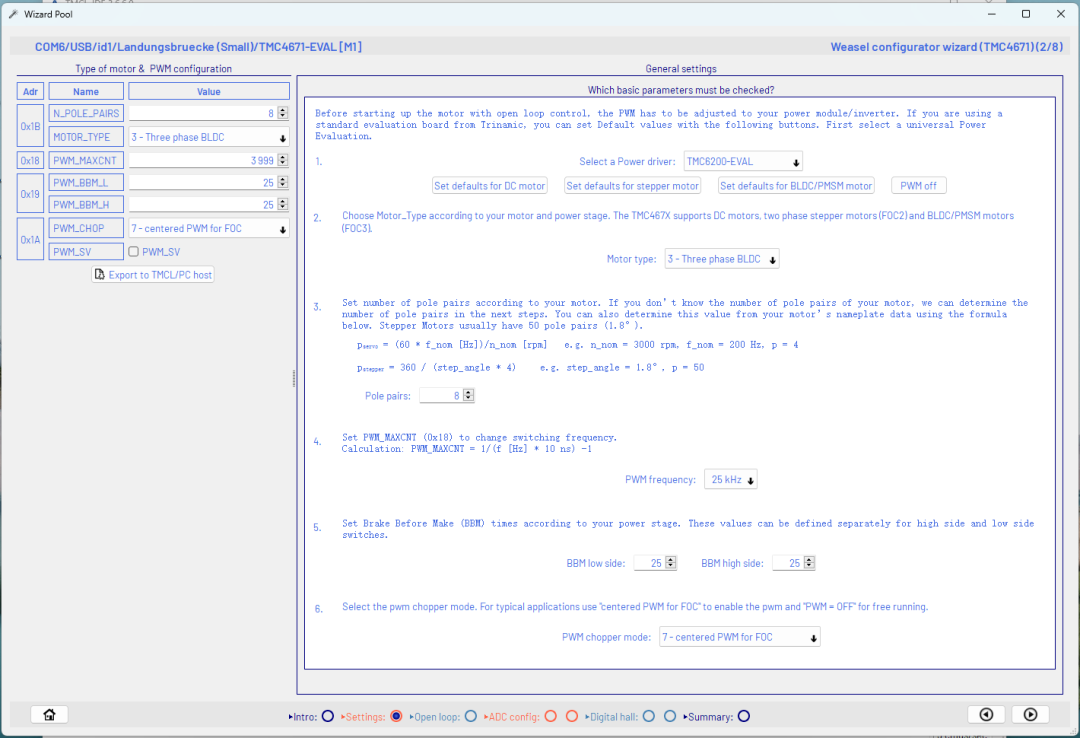The image size is (1080, 738).
Task: Select first ADC config step circle
Action: point(550,717)
